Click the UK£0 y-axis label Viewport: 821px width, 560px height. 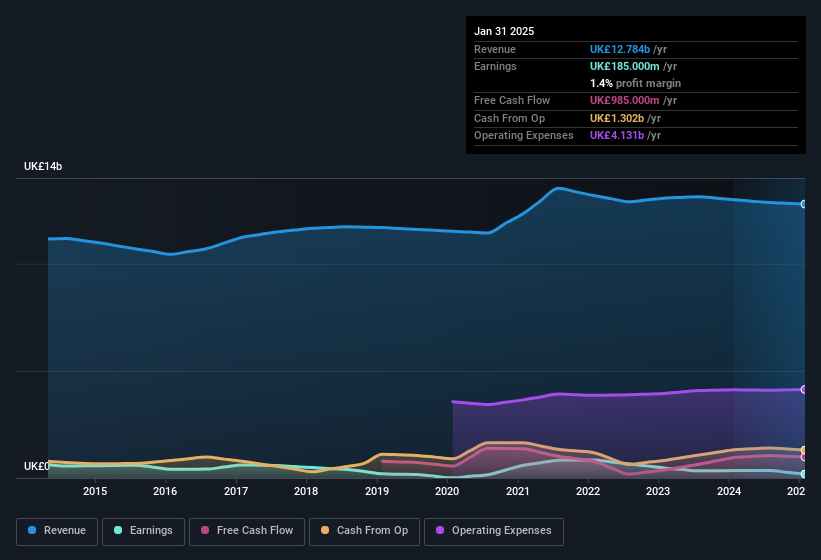pyautogui.click(x=37, y=466)
